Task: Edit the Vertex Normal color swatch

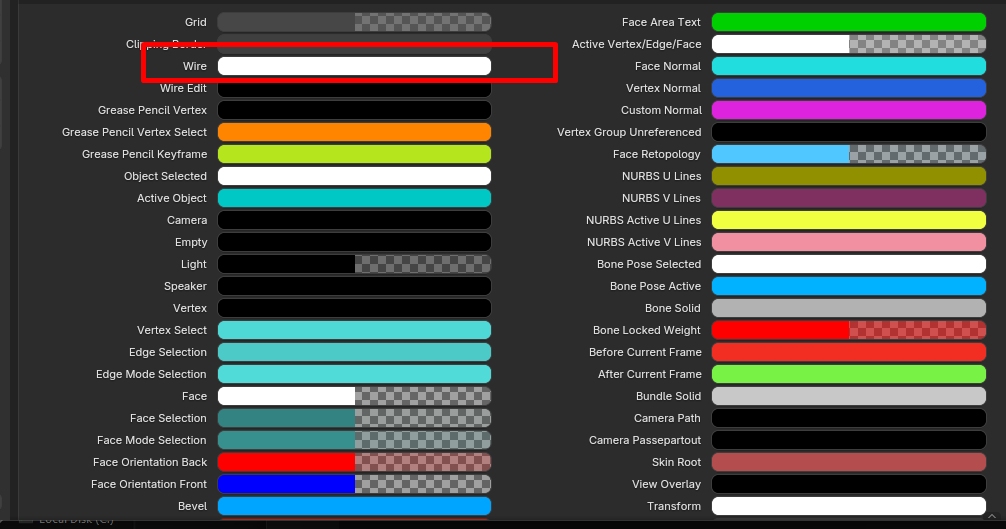Action: click(x=849, y=88)
